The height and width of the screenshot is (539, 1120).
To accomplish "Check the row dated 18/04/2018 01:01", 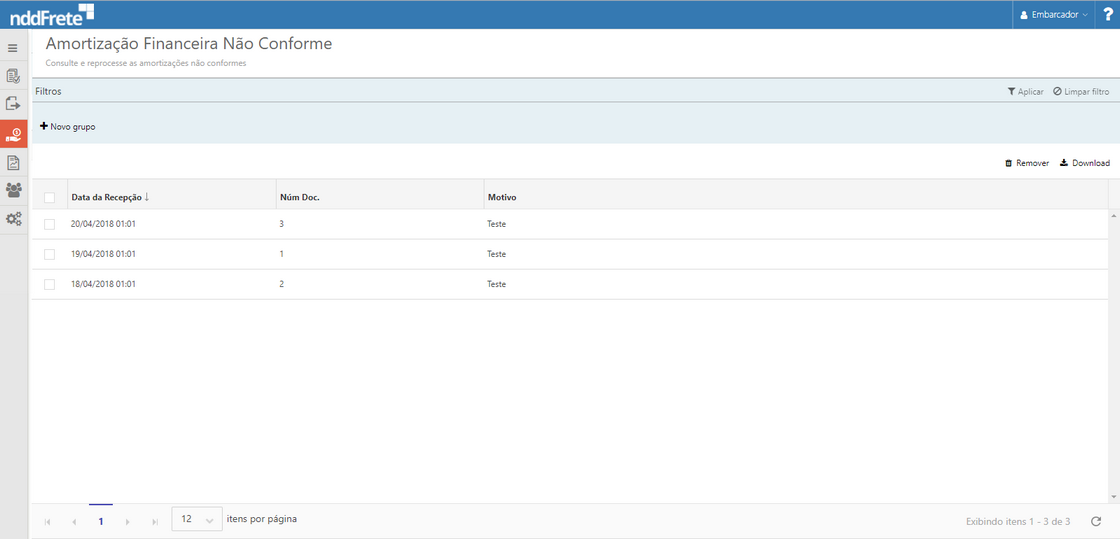I will 49,284.
